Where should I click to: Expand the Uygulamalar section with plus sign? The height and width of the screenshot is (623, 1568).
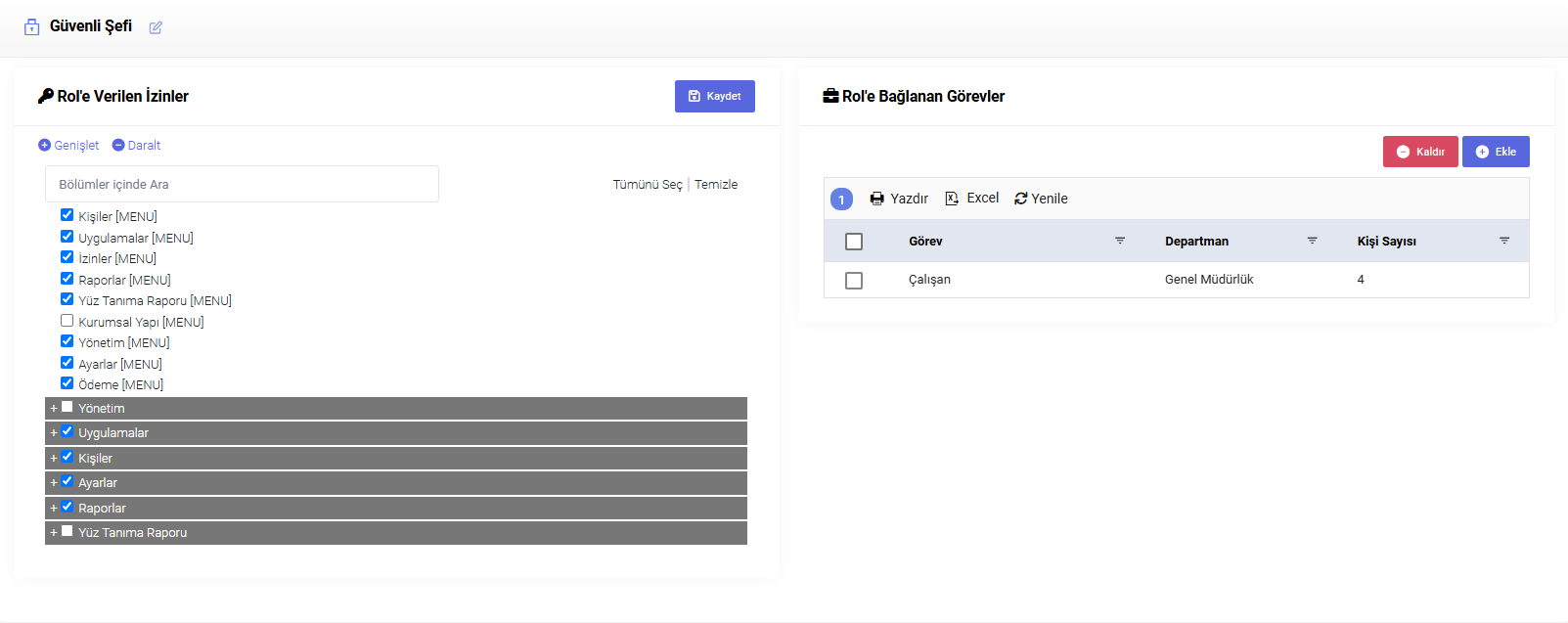coord(54,433)
